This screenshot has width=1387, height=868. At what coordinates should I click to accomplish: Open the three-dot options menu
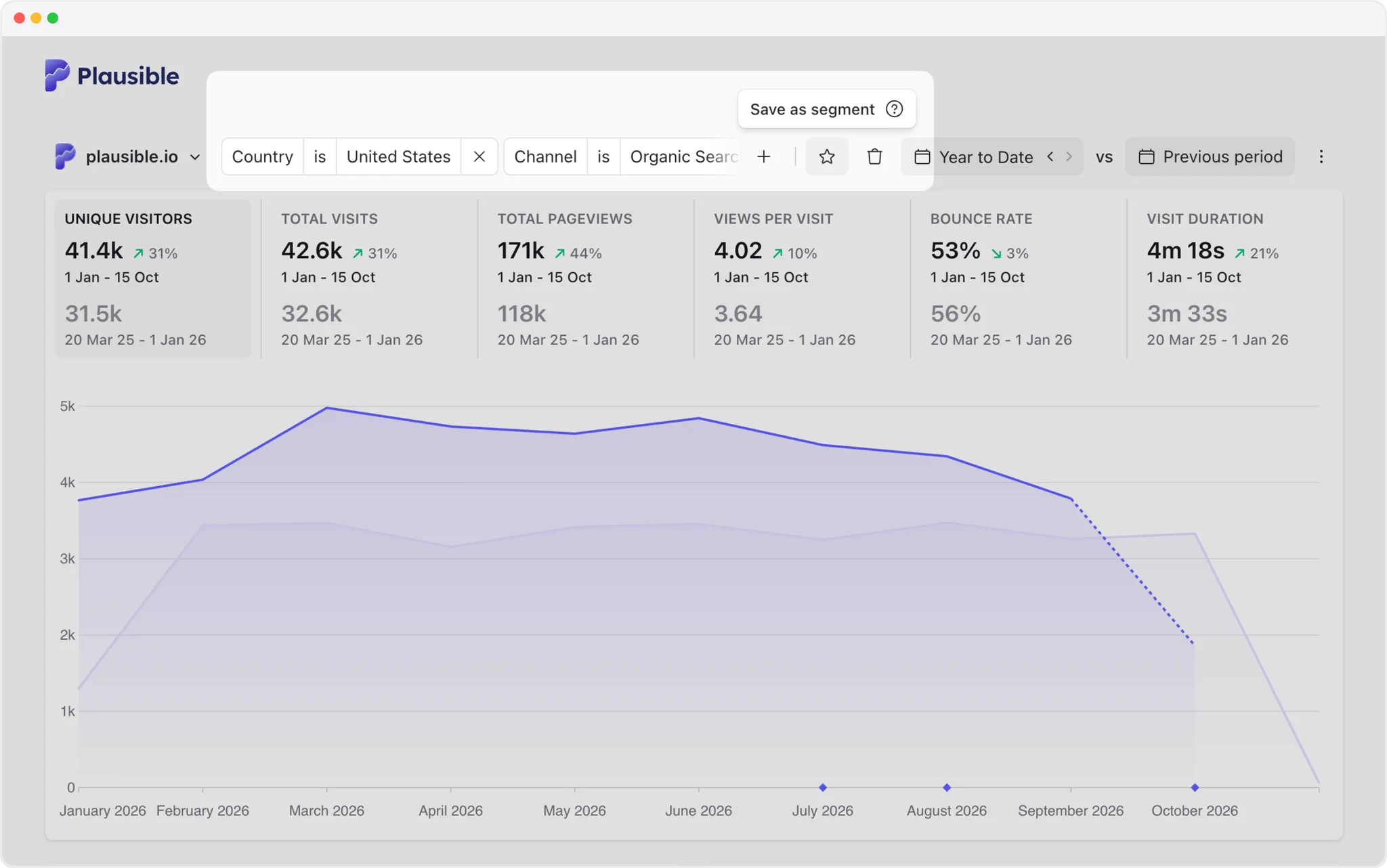[1321, 157]
